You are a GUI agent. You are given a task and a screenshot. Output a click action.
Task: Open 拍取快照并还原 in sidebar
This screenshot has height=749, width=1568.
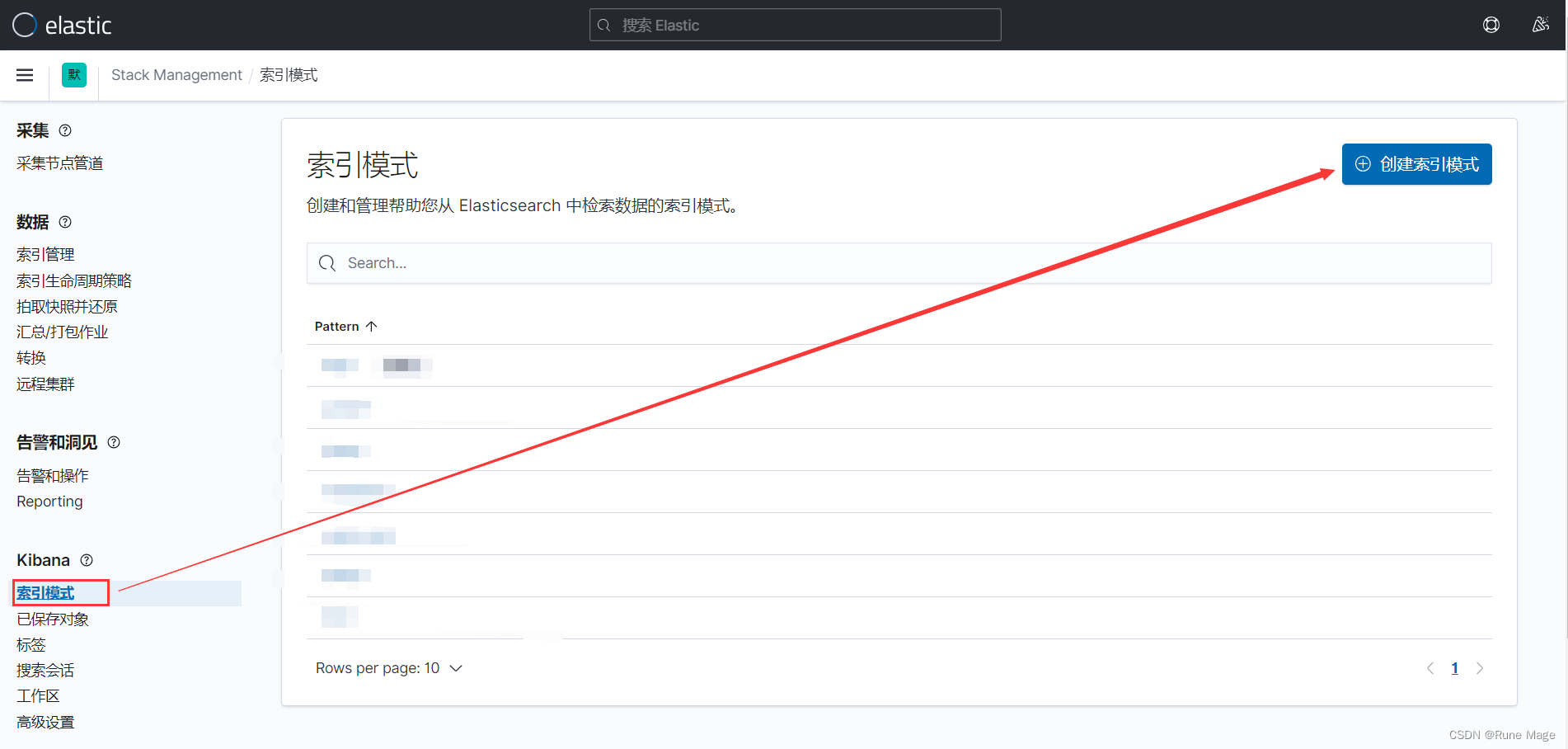click(x=67, y=306)
